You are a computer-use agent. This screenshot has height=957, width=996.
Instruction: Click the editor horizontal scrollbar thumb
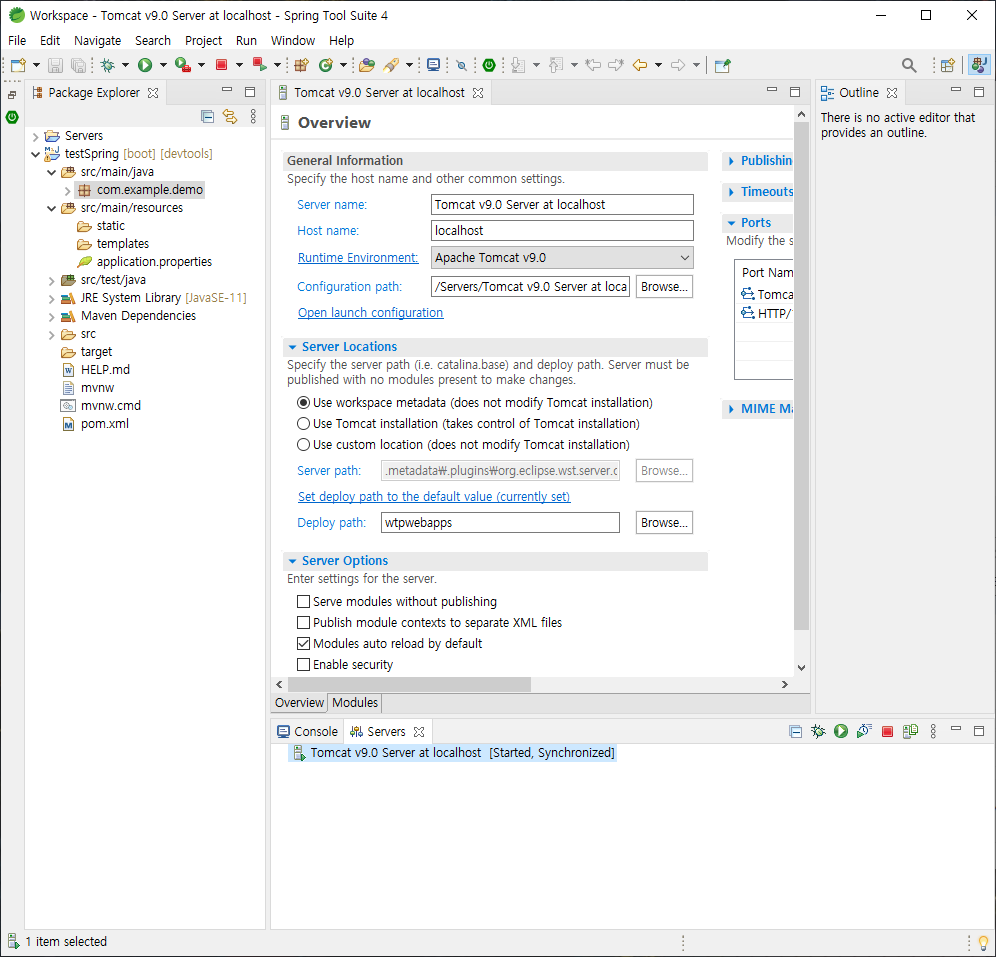(x=409, y=684)
